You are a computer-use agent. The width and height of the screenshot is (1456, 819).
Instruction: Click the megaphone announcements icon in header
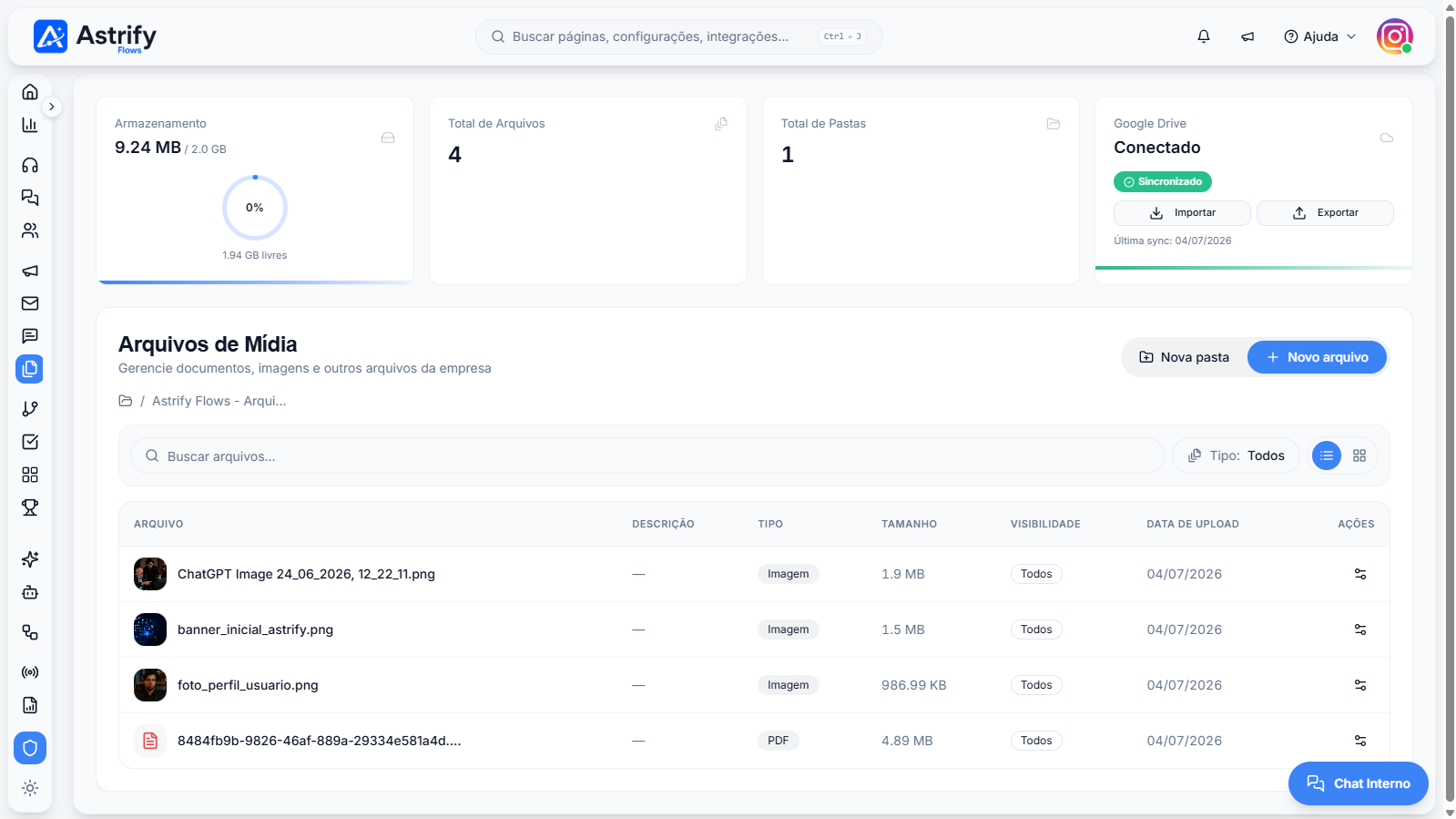[x=1247, y=36]
